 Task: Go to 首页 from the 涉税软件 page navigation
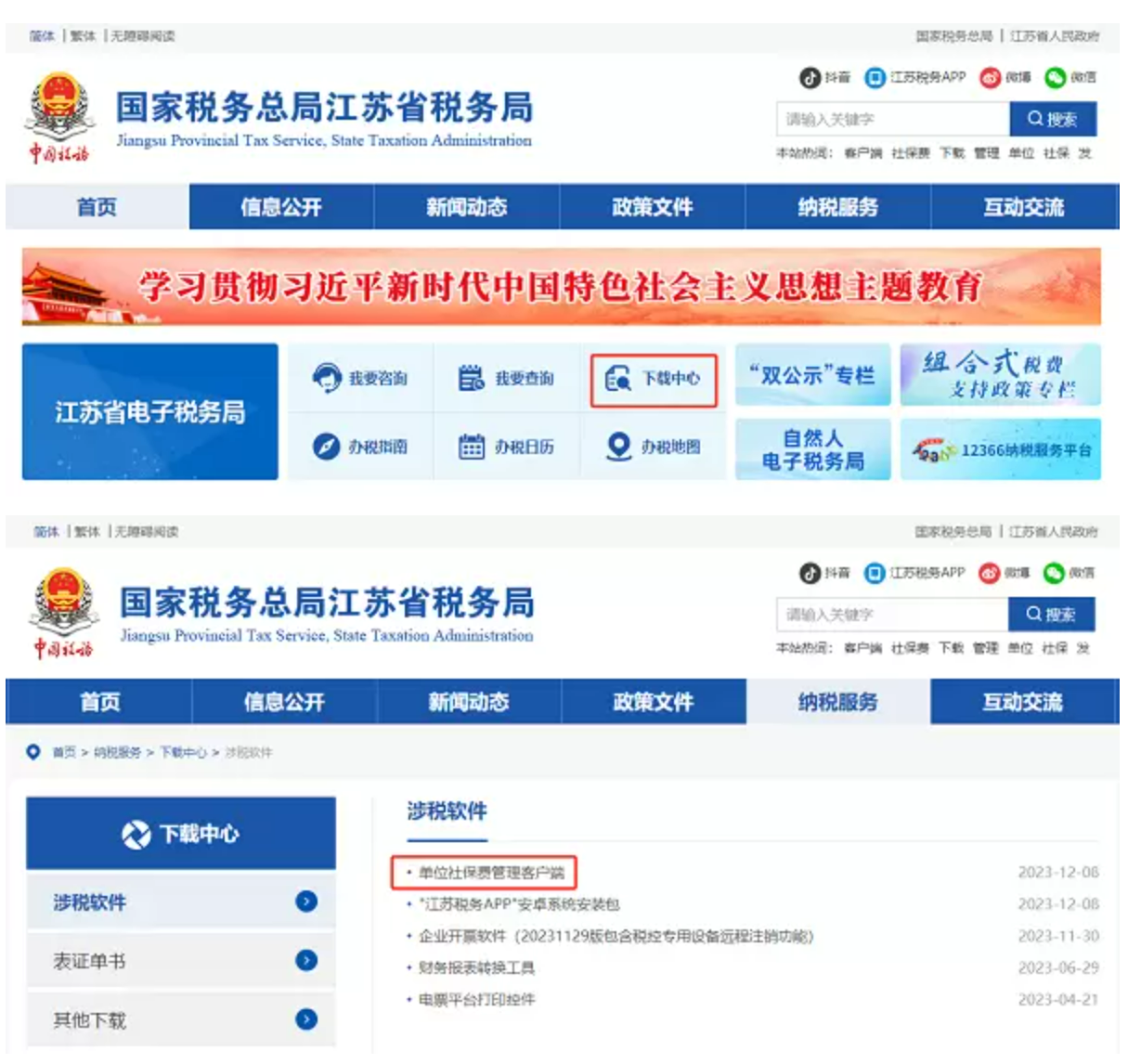(x=99, y=702)
